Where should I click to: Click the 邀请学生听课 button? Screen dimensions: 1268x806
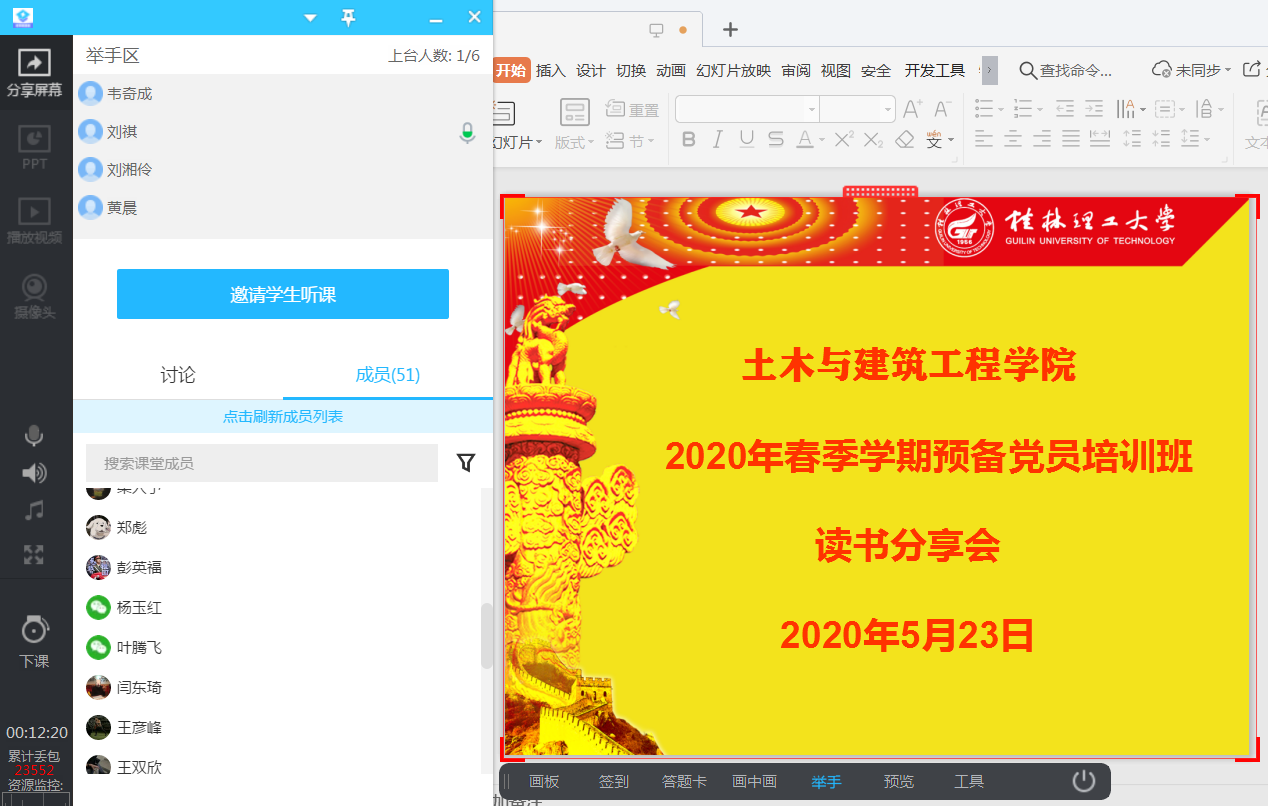click(x=283, y=294)
